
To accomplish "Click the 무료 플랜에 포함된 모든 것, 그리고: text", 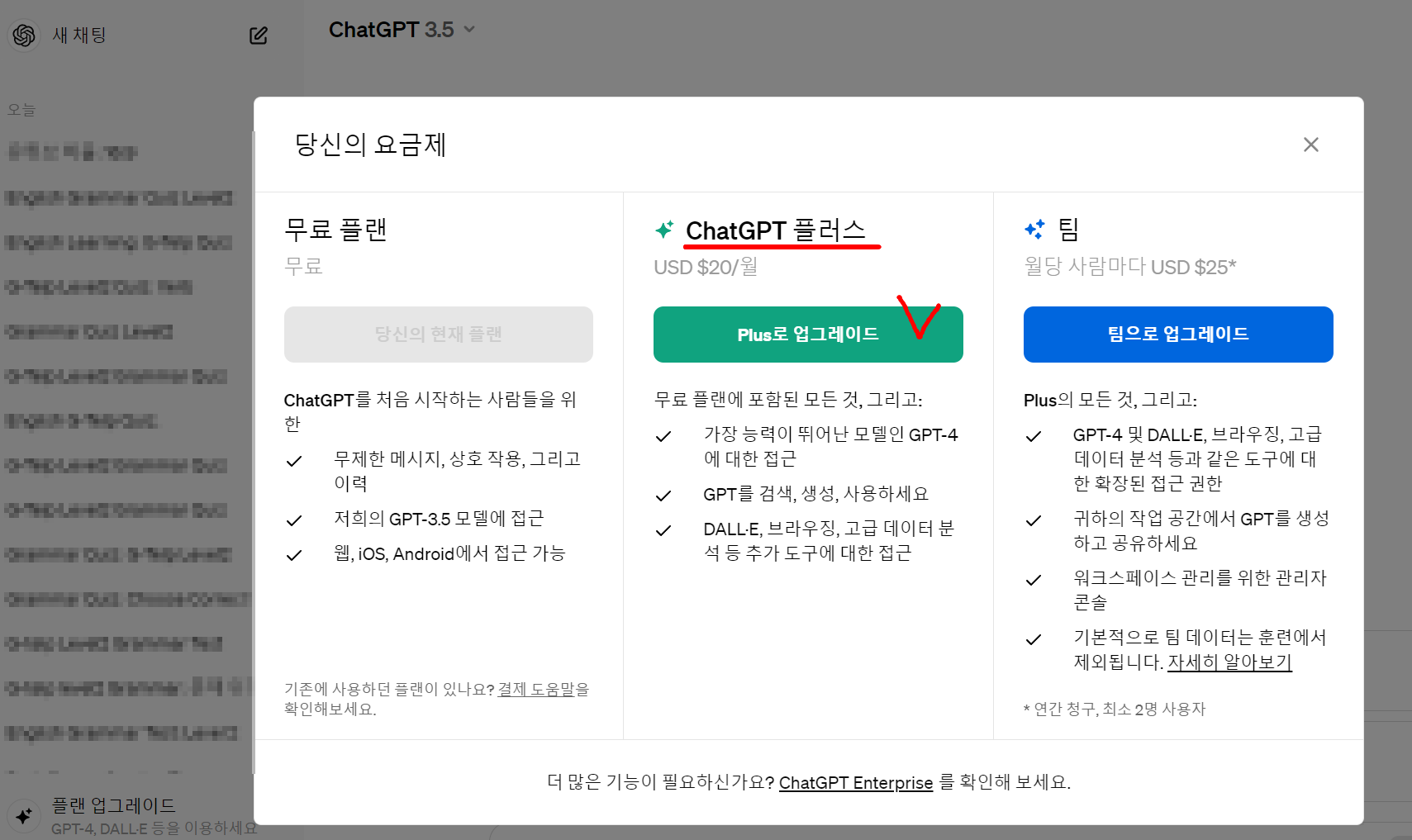I will (788, 400).
